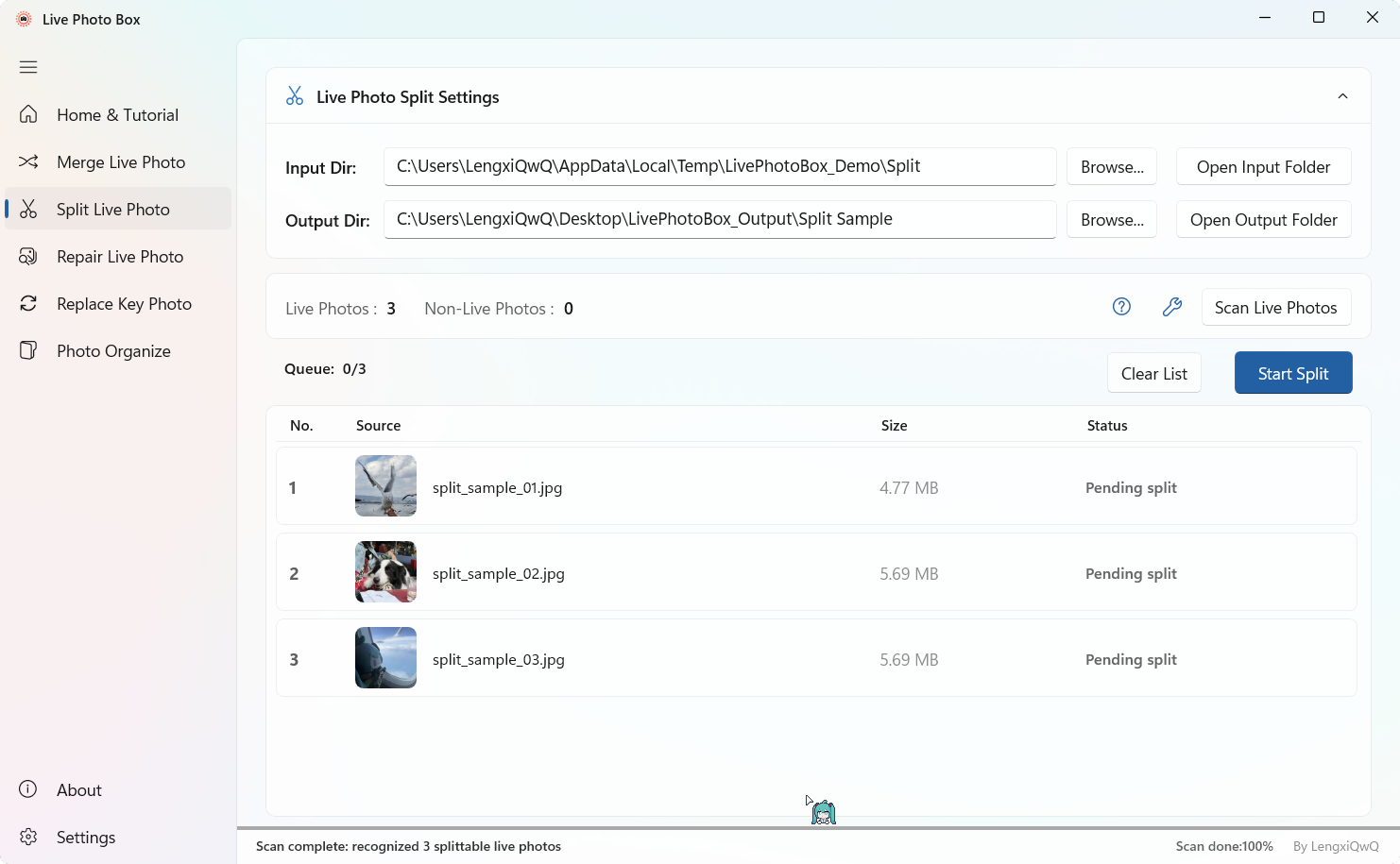The width and height of the screenshot is (1400, 864).
Task: Select file name split_sample_01.jpg
Action: (x=497, y=488)
